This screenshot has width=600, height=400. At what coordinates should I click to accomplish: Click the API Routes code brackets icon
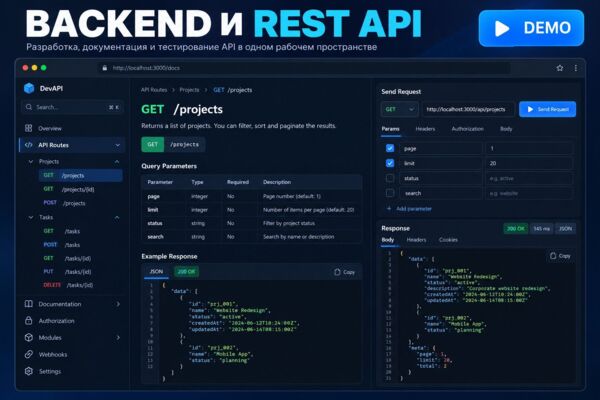click(x=28, y=145)
